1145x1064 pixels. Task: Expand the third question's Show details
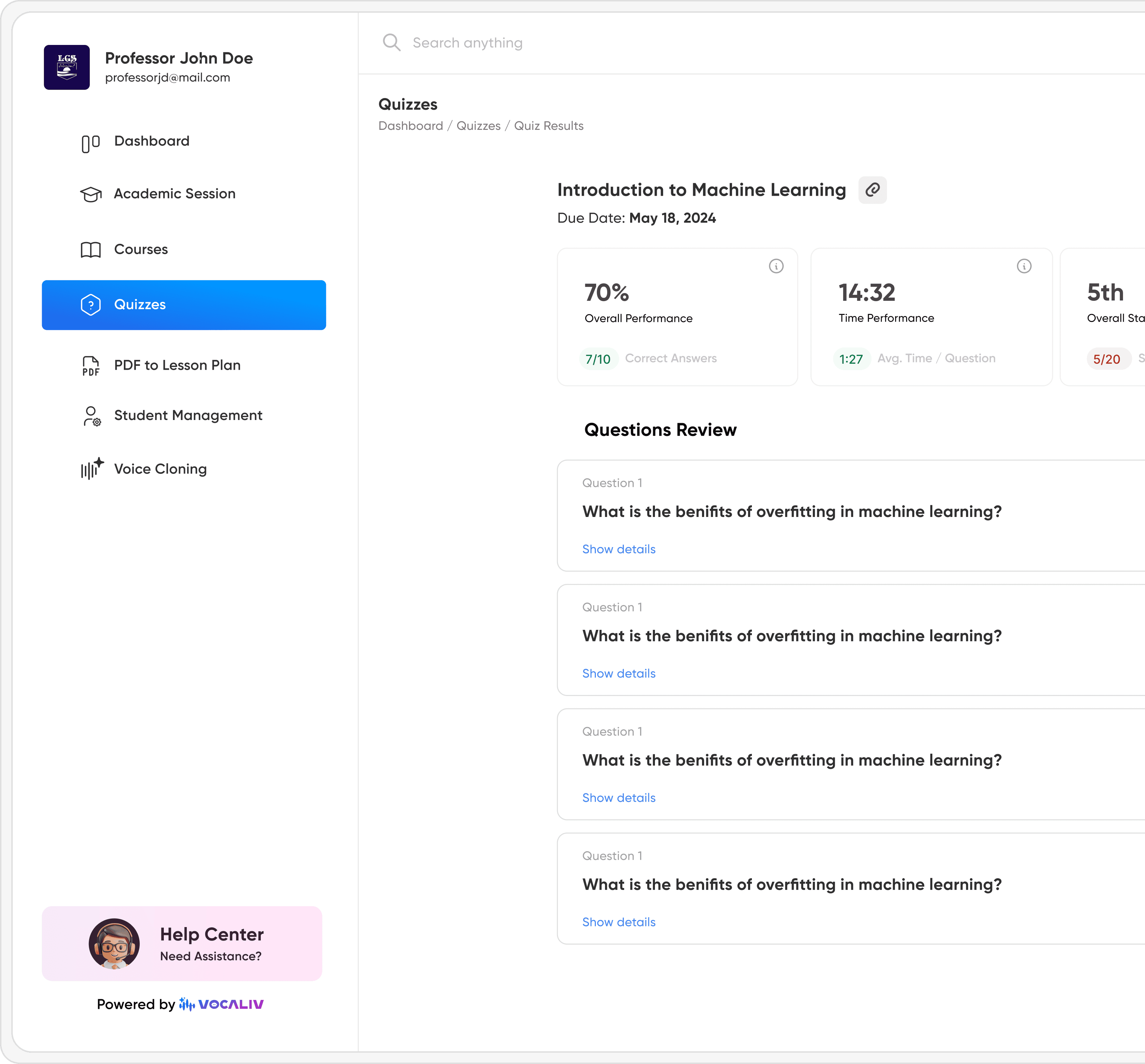click(618, 798)
